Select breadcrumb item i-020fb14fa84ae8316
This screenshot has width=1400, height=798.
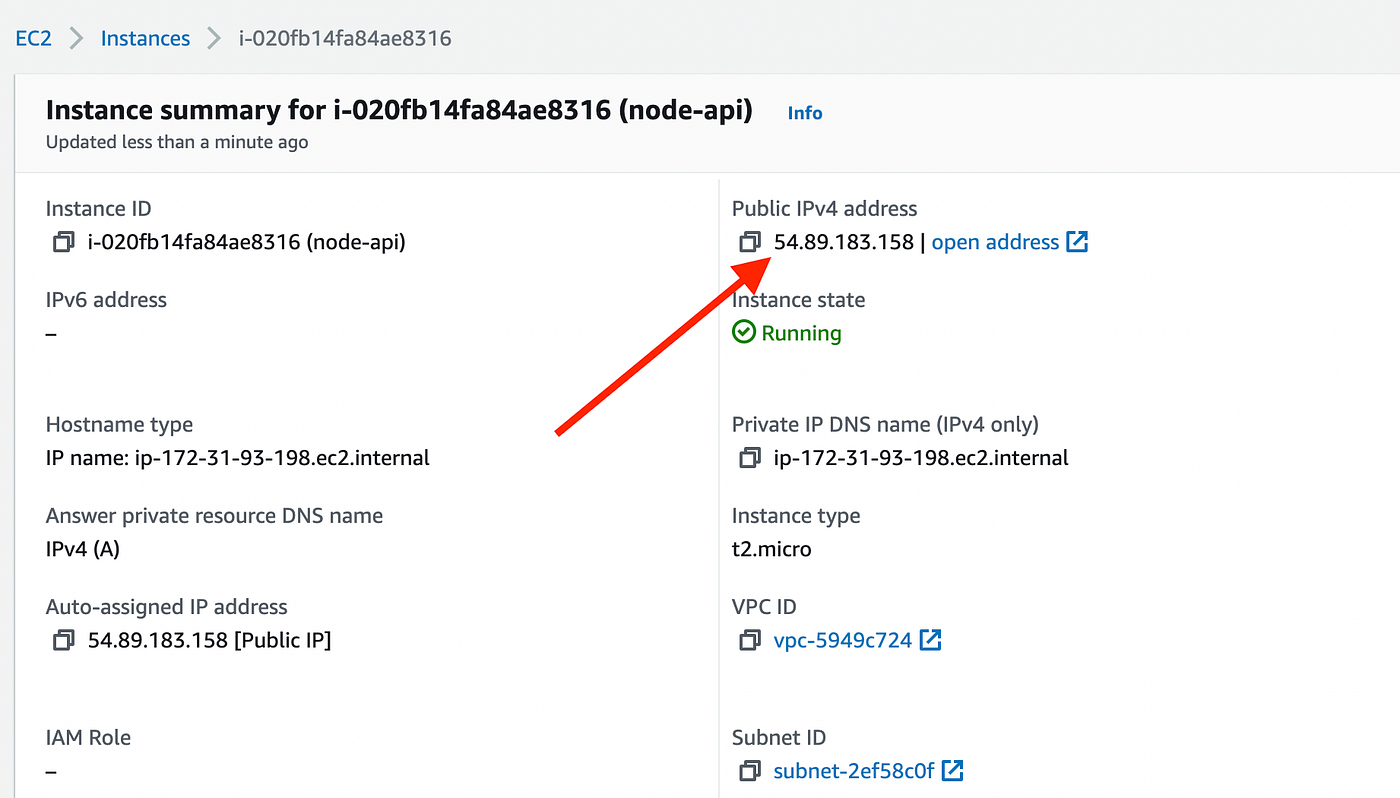[345, 38]
